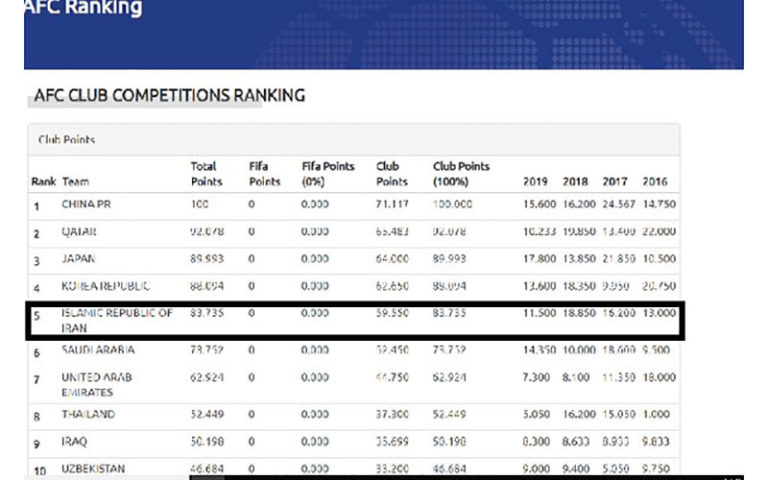Open the SAUDI ARABIA team link
This screenshot has width=768, height=480.
coord(98,350)
